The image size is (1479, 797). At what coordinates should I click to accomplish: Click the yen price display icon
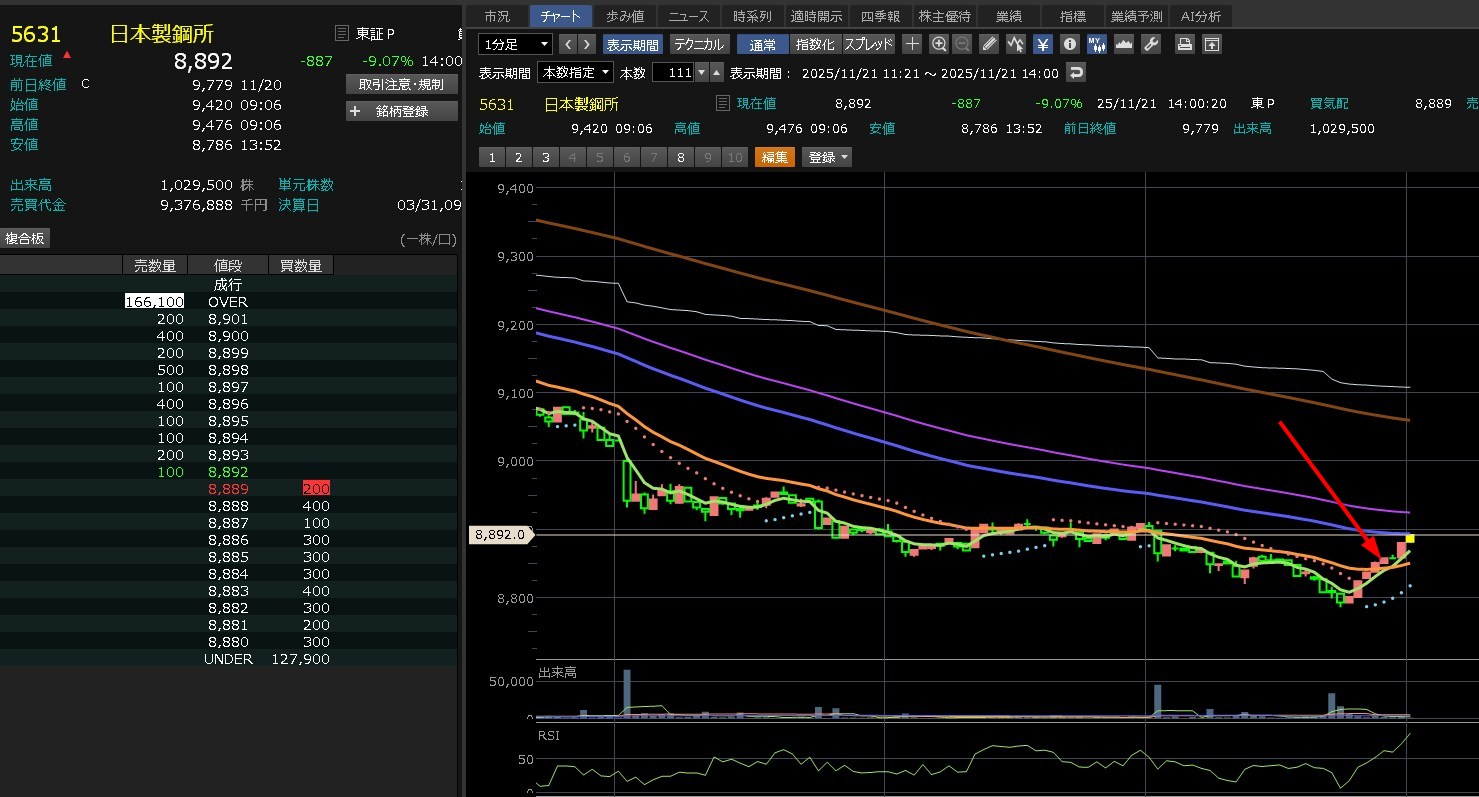(1043, 44)
